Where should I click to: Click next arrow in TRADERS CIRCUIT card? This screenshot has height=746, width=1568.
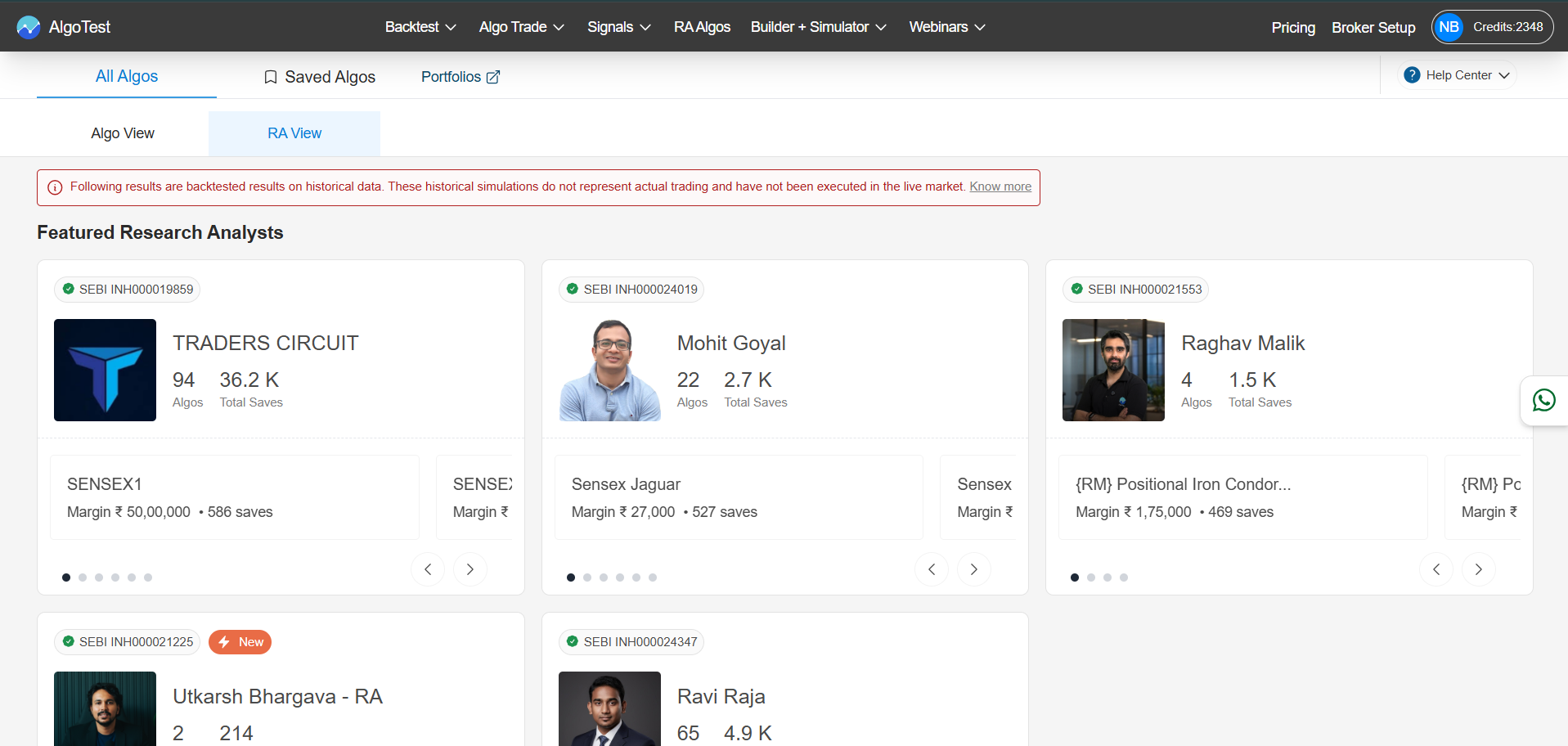(x=470, y=569)
